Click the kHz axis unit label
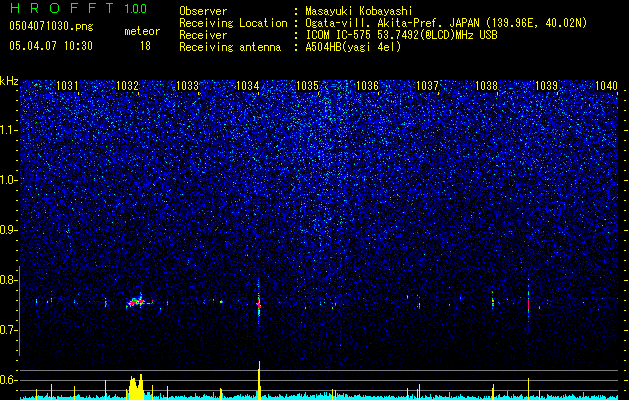 (x=9, y=81)
